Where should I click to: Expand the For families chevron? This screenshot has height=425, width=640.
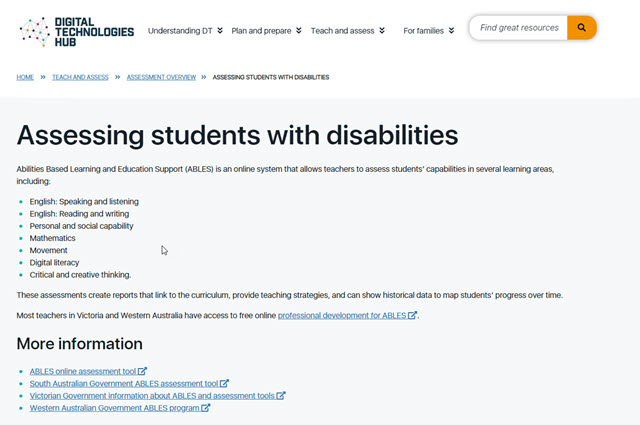451,31
